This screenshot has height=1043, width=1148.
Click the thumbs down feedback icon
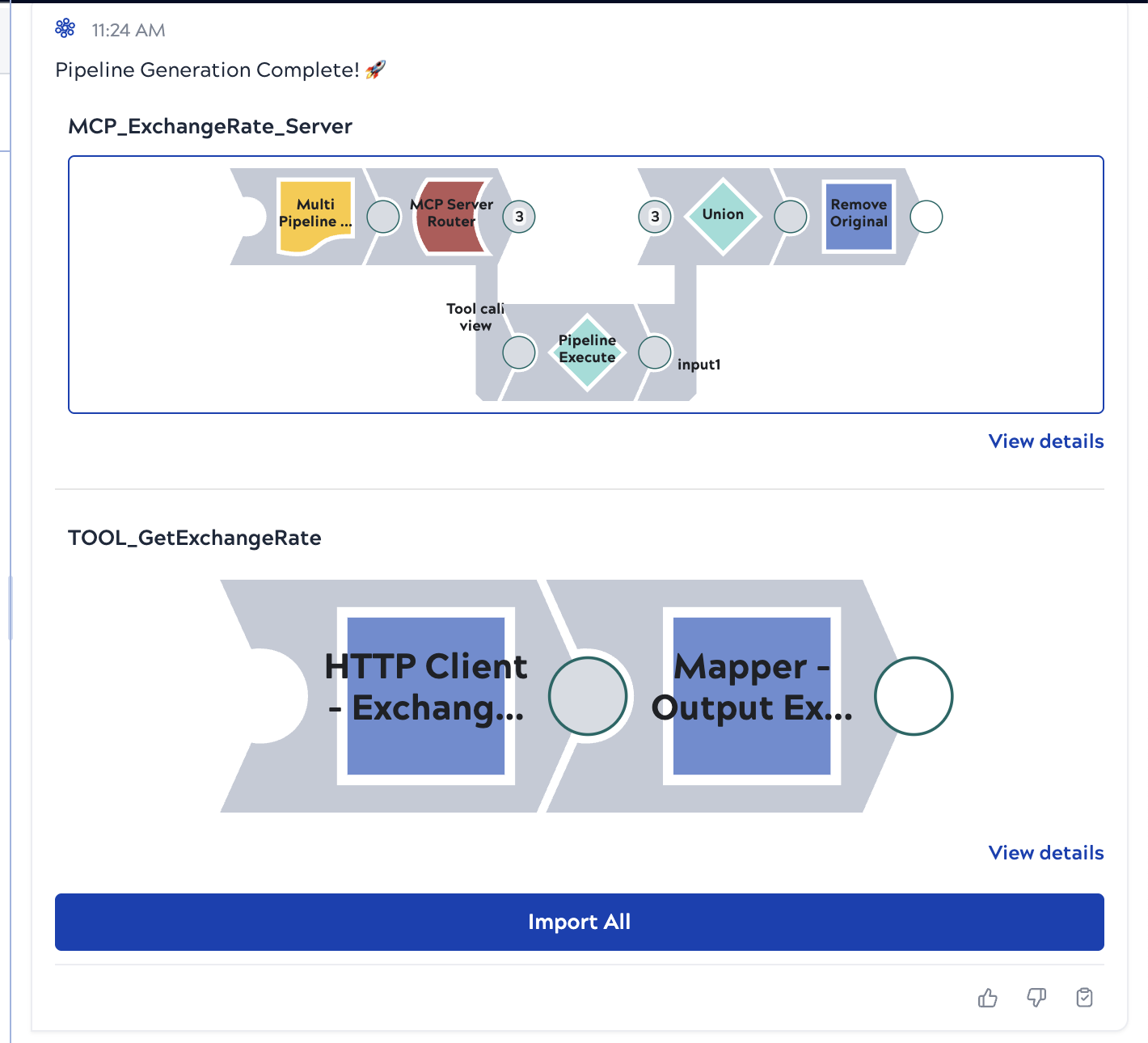click(x=1036, y=998)
